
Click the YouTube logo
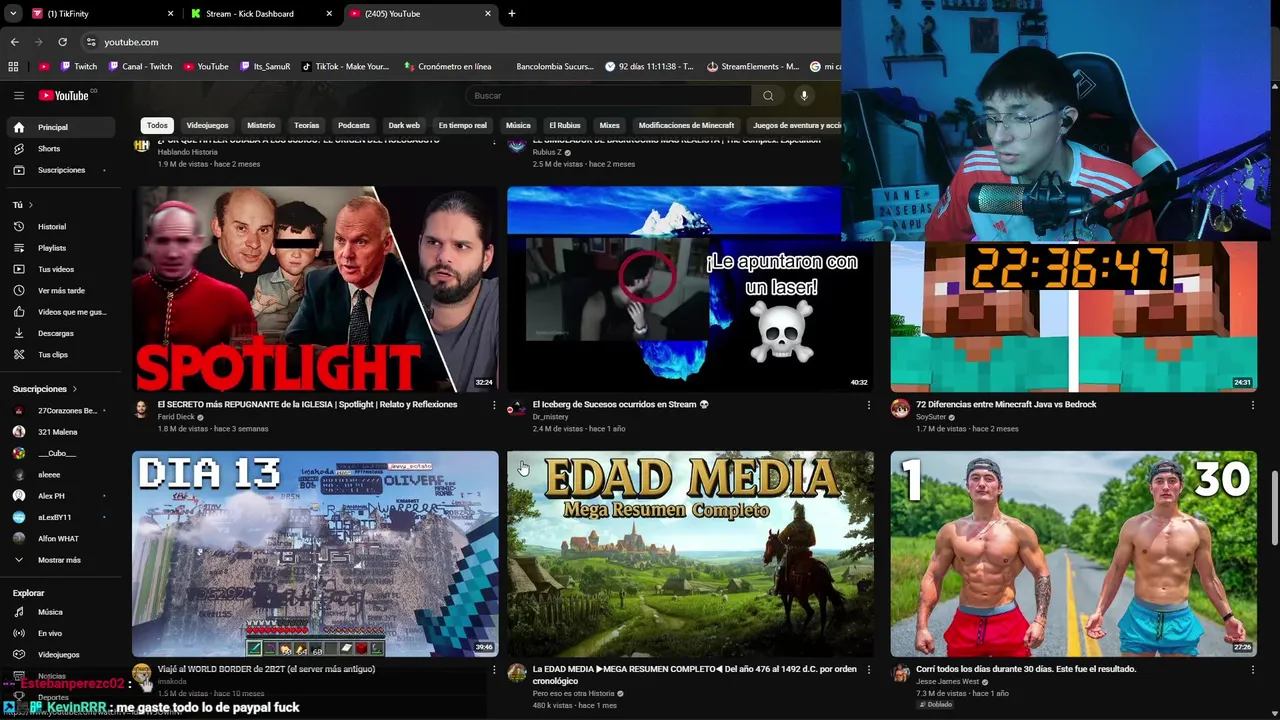pyautogui.click(x=66, y=95)
